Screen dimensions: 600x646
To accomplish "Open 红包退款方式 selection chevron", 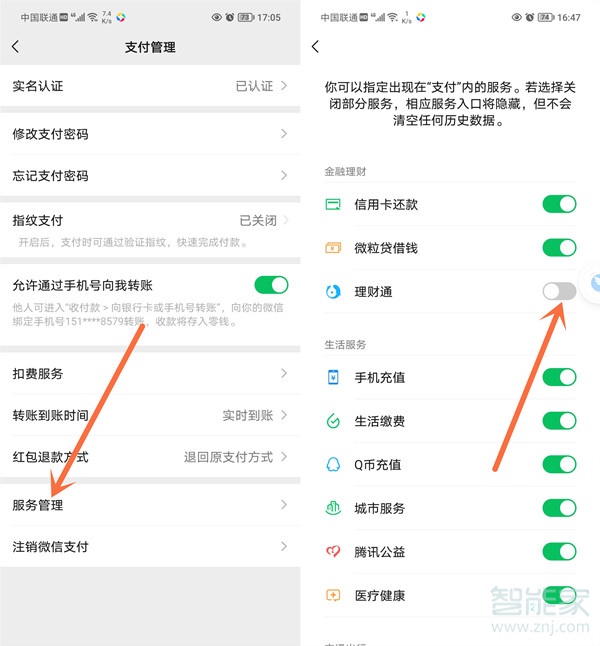I will (x=284, y=456).
